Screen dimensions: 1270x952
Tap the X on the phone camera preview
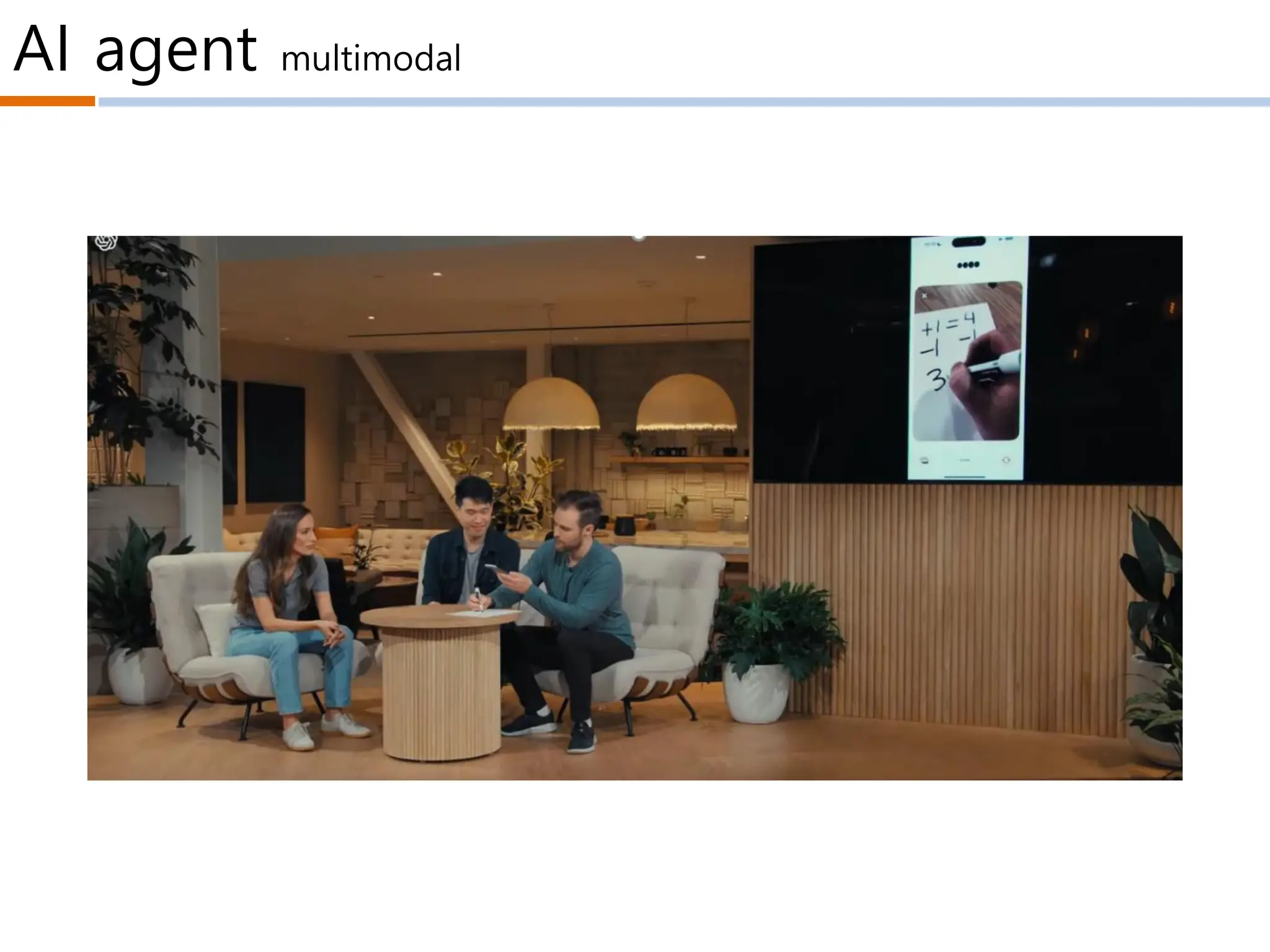924,296
